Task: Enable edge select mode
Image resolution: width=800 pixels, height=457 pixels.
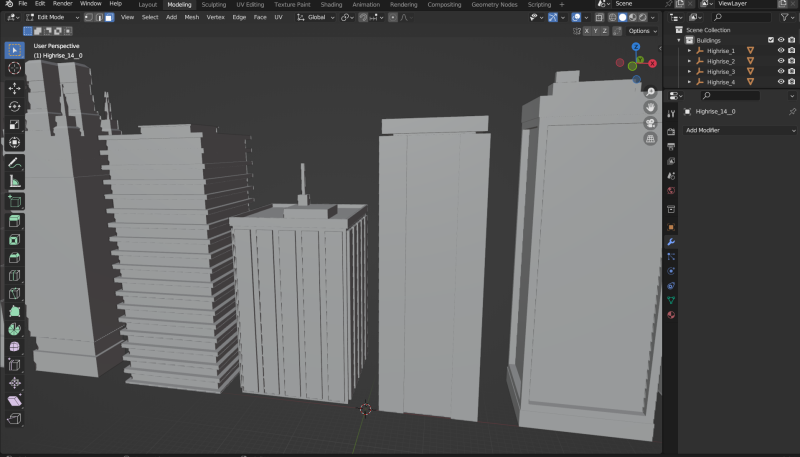Action: (x=99, y=17)
